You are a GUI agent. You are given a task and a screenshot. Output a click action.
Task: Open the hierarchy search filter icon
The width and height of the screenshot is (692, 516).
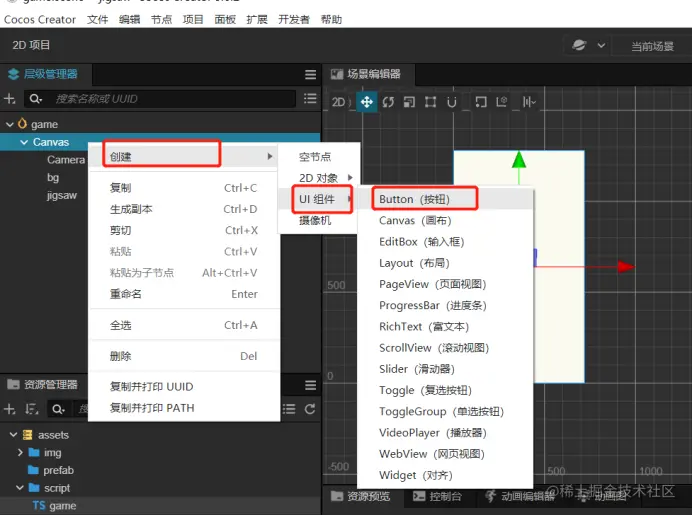(x=35, y=98)
